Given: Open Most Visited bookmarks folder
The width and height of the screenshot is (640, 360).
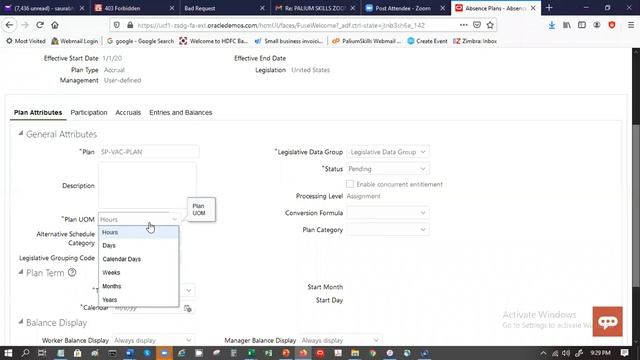Looking at the screenshot, I should [x=26, y=41].
